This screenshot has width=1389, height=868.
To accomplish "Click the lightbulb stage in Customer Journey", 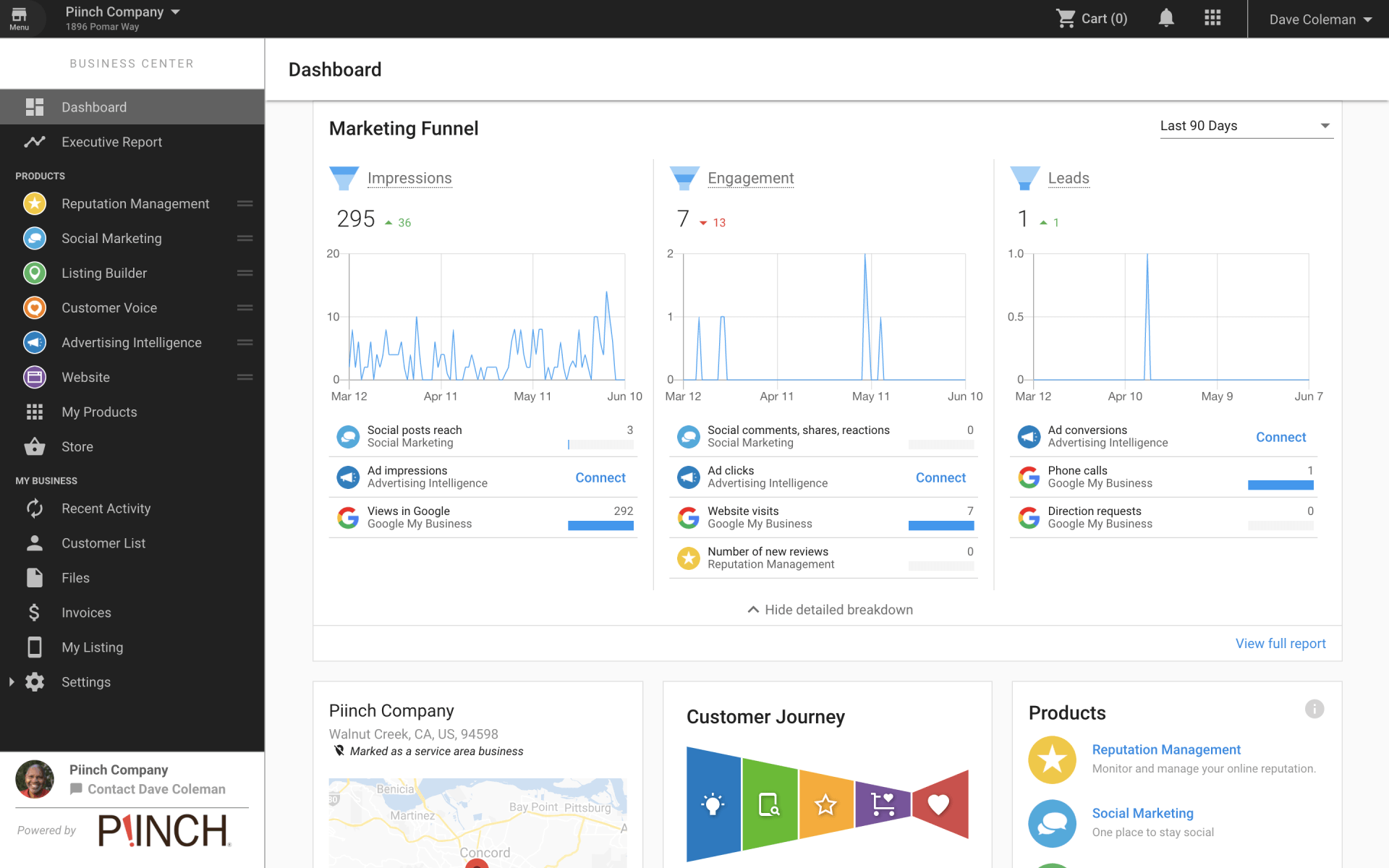I will tap(713, 804).
